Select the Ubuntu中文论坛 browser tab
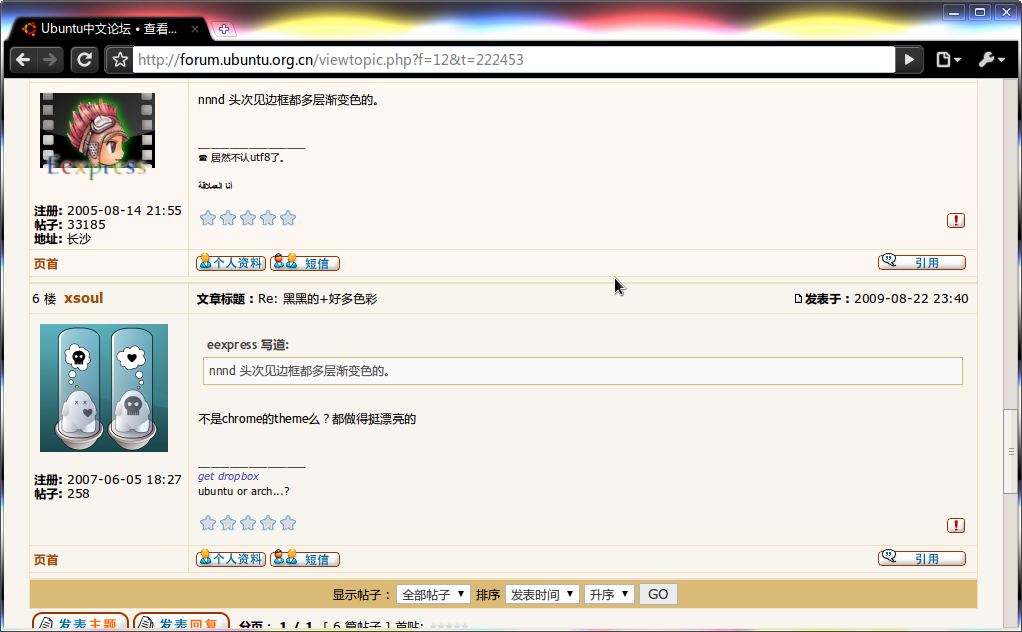The width and height of the screenshot is (1022, 632). 108,29
